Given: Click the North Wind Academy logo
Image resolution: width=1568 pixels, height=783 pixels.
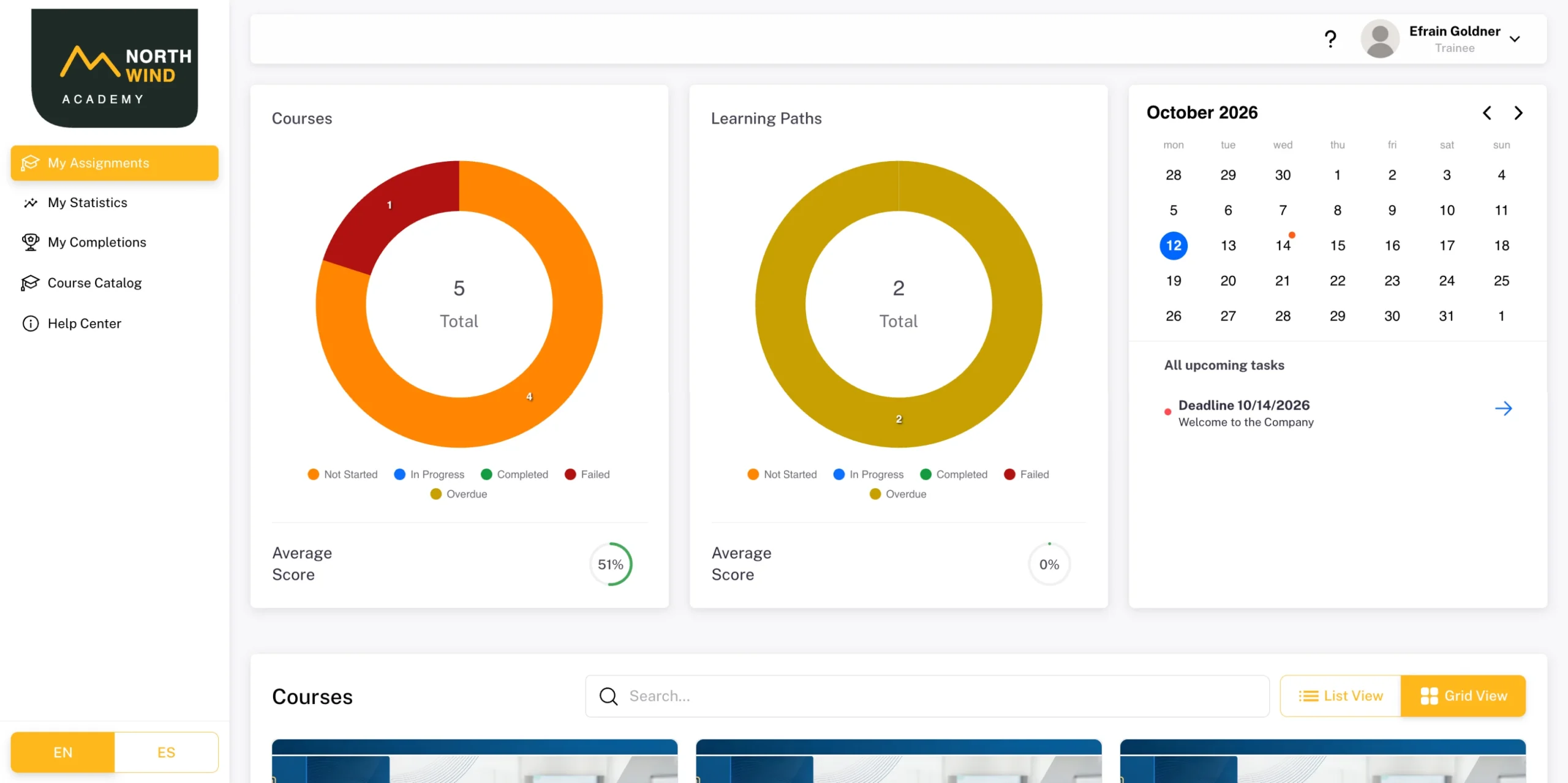Looking at the screenshot, I should click(115, 67).
